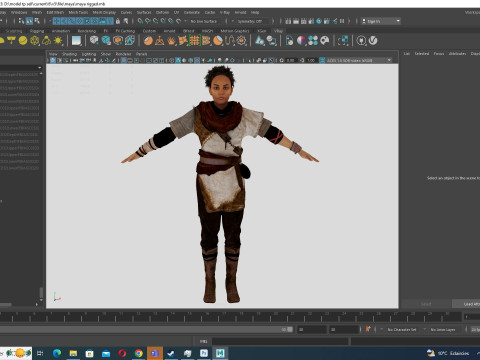Click the orange joystick-like shelf icon
The height and width of the screenshot is (360, 480).
160,41
